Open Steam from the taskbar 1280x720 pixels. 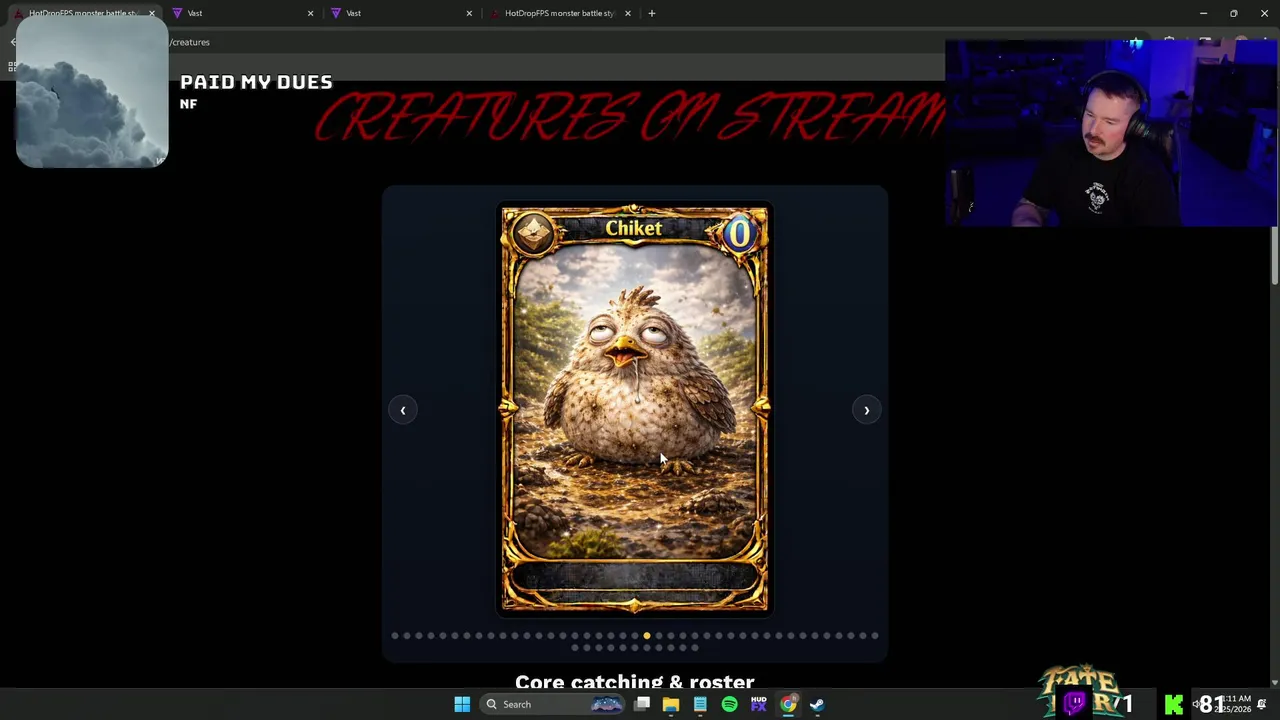(817, 704)
